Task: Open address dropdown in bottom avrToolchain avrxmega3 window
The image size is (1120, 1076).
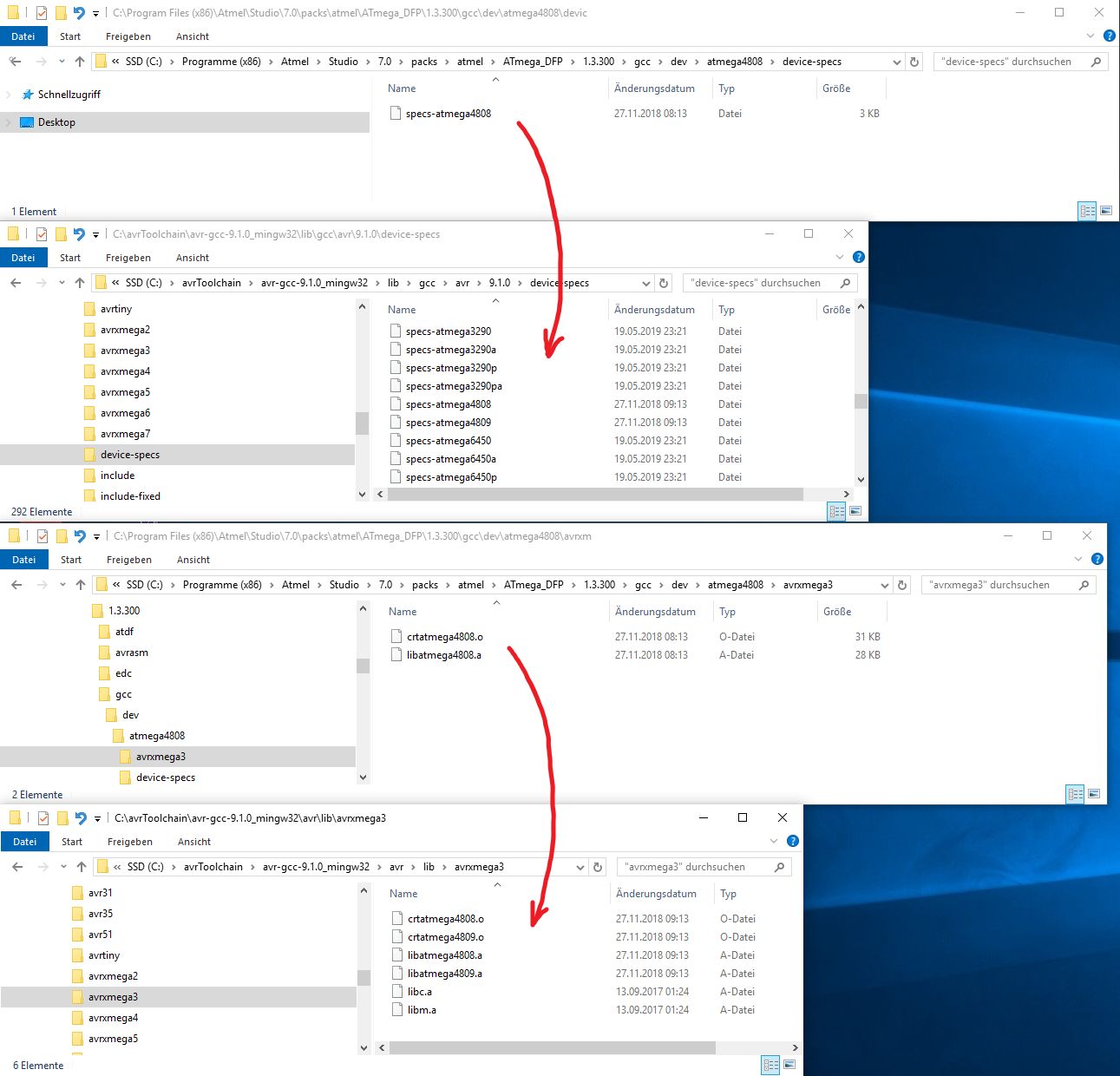Action: point(580,867)
